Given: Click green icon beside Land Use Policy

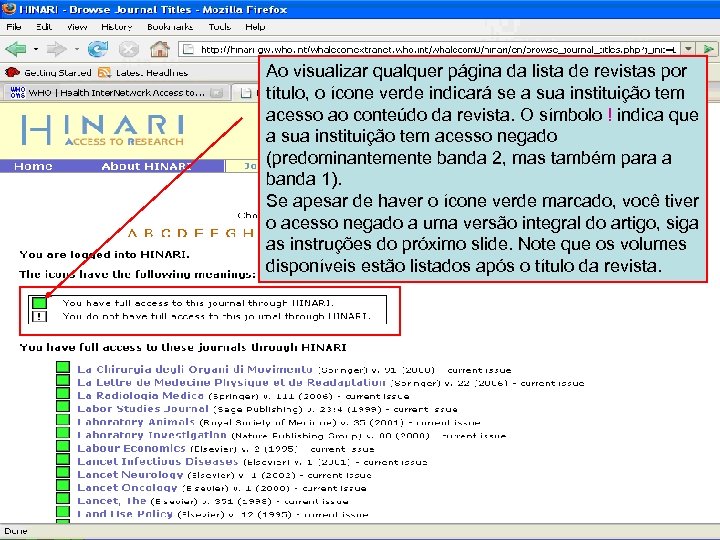Looking at the screenshot, I should click(63, 511).
